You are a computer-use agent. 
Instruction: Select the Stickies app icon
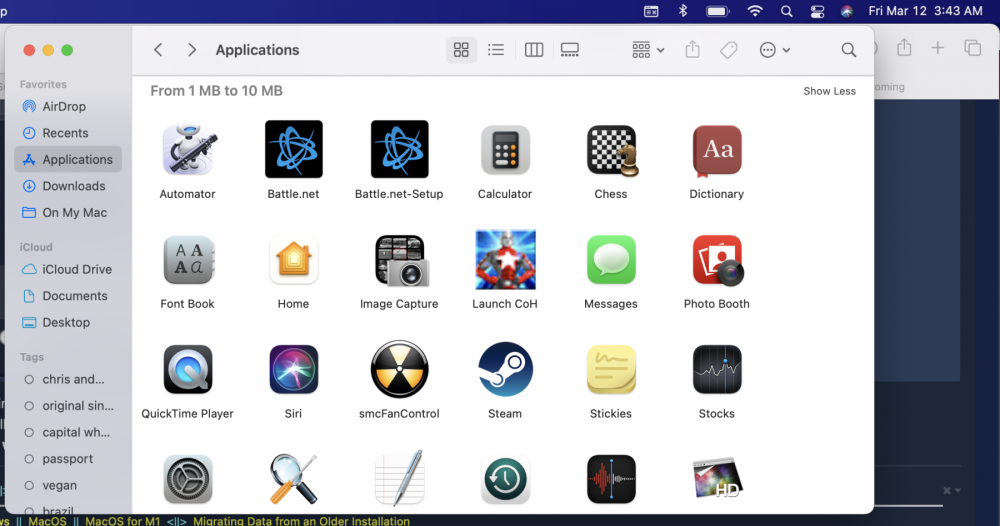(x=611, y=370)
